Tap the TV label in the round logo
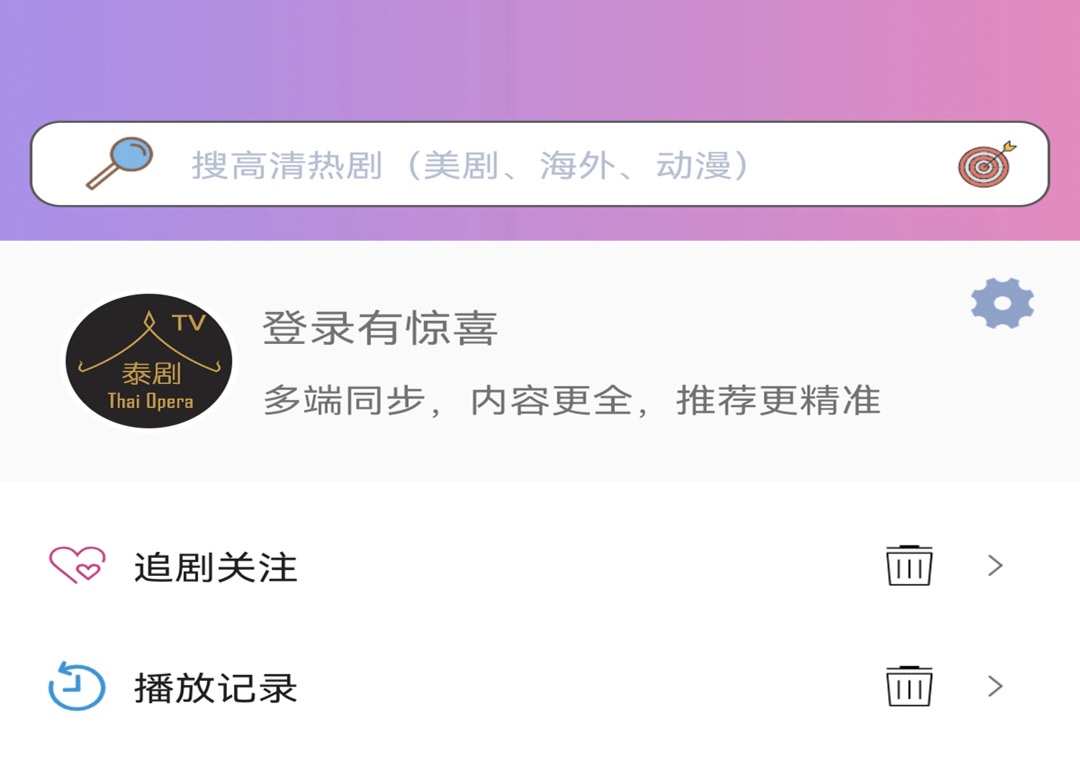1080x772 pixels. [x=189, y=322]
